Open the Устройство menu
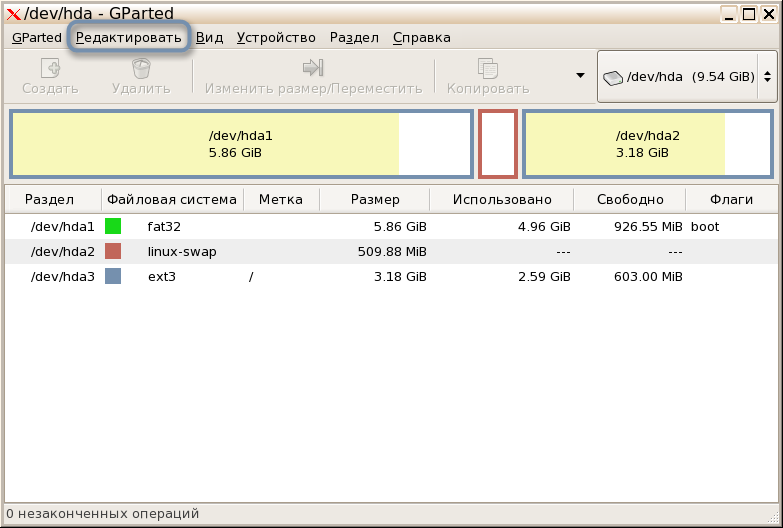 click(276, 38)
